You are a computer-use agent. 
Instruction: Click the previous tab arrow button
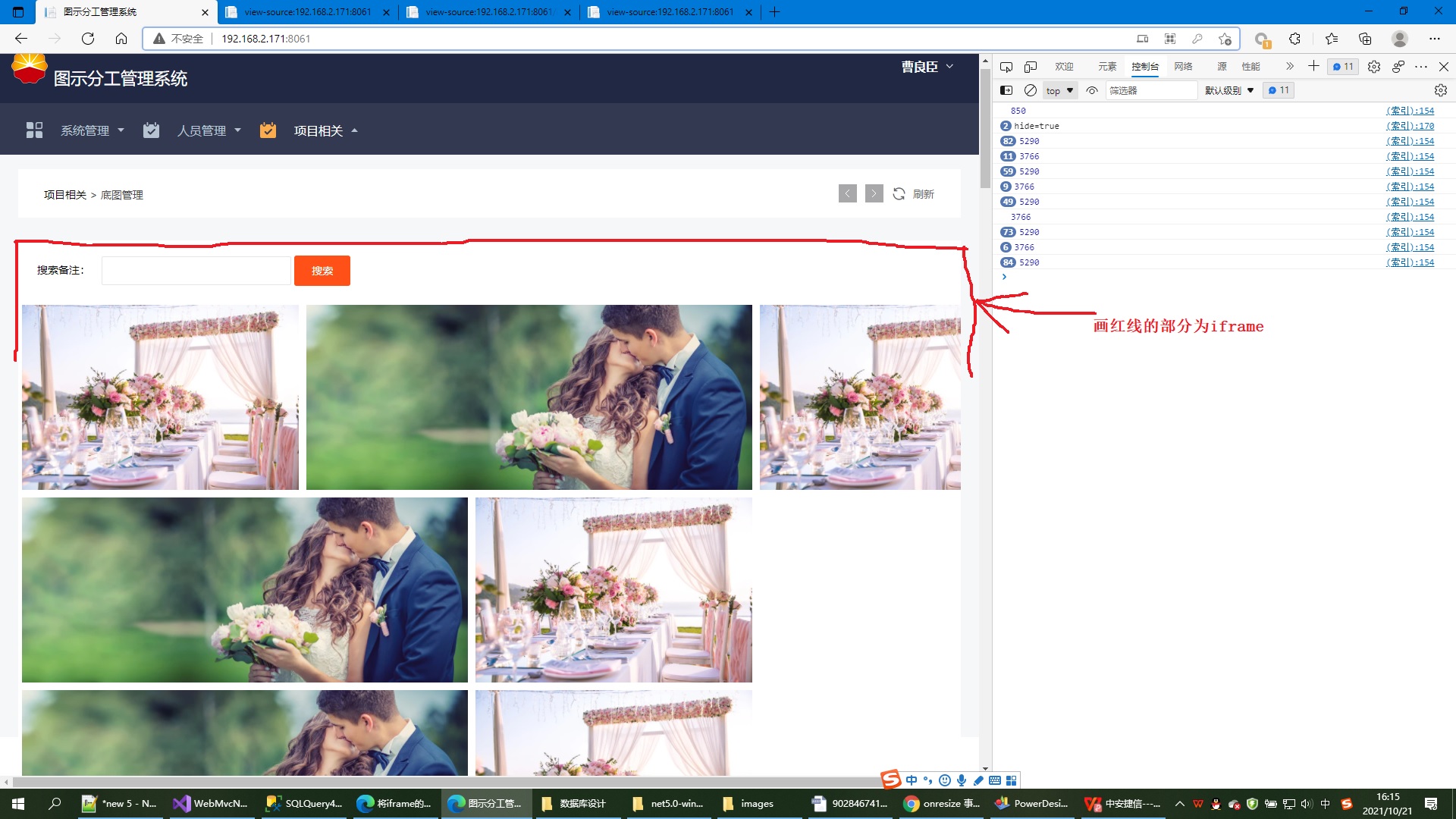coord(848,194)
